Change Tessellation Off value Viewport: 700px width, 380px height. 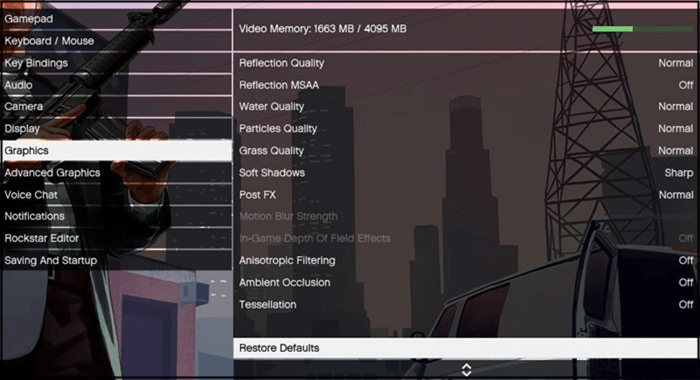coord(686,305)
